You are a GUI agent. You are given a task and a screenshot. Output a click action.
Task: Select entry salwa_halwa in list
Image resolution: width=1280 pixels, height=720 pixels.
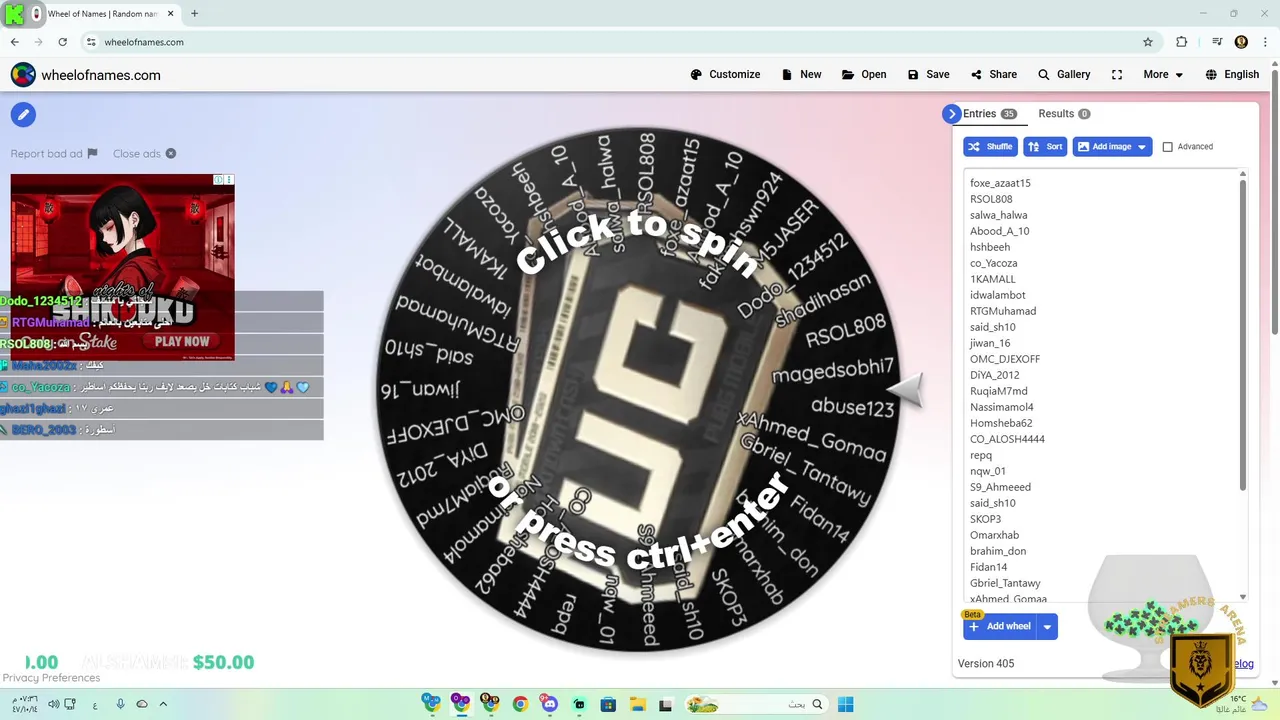(x=998, y=215)
